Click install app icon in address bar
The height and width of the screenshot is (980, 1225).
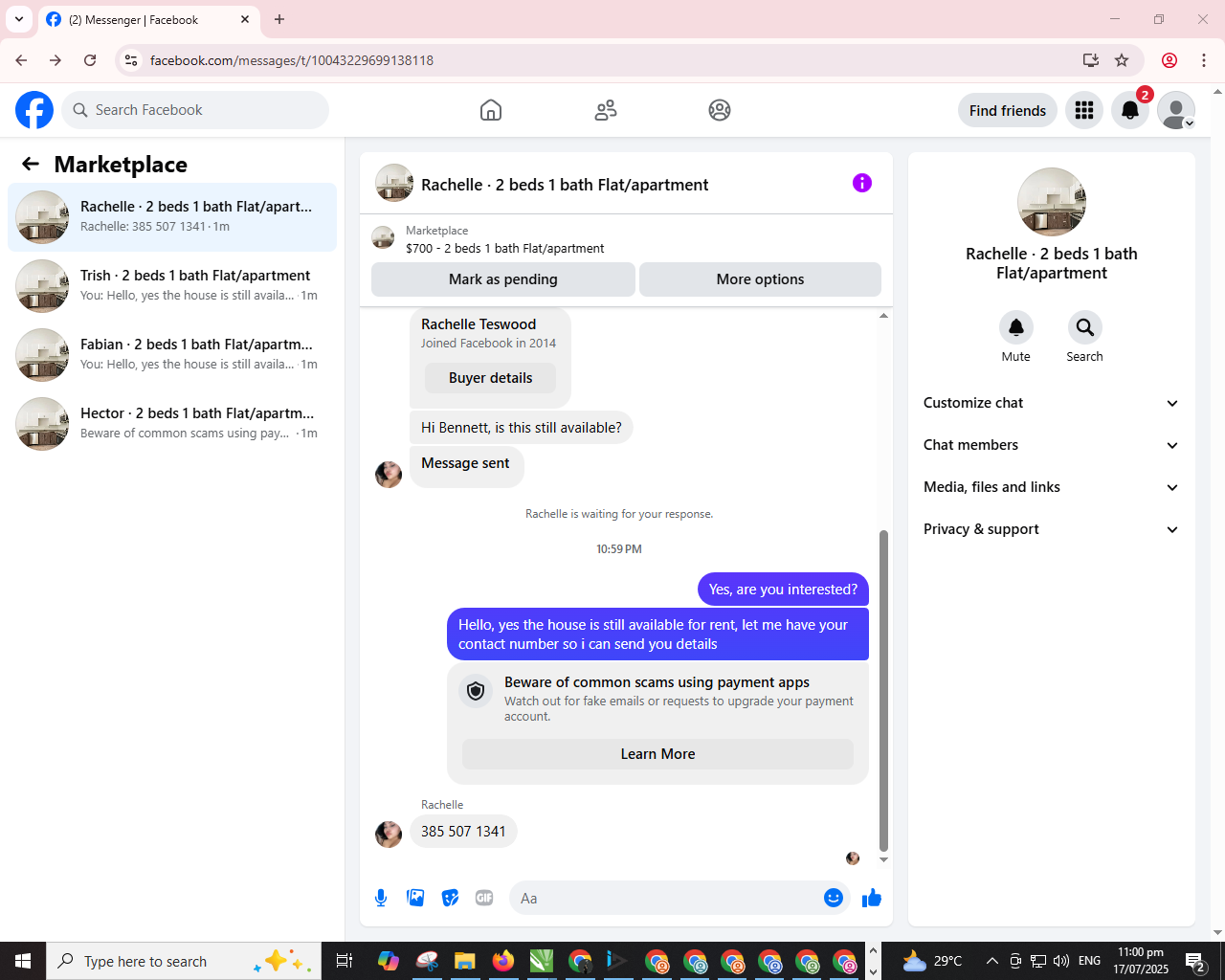tap(1090, 60)
